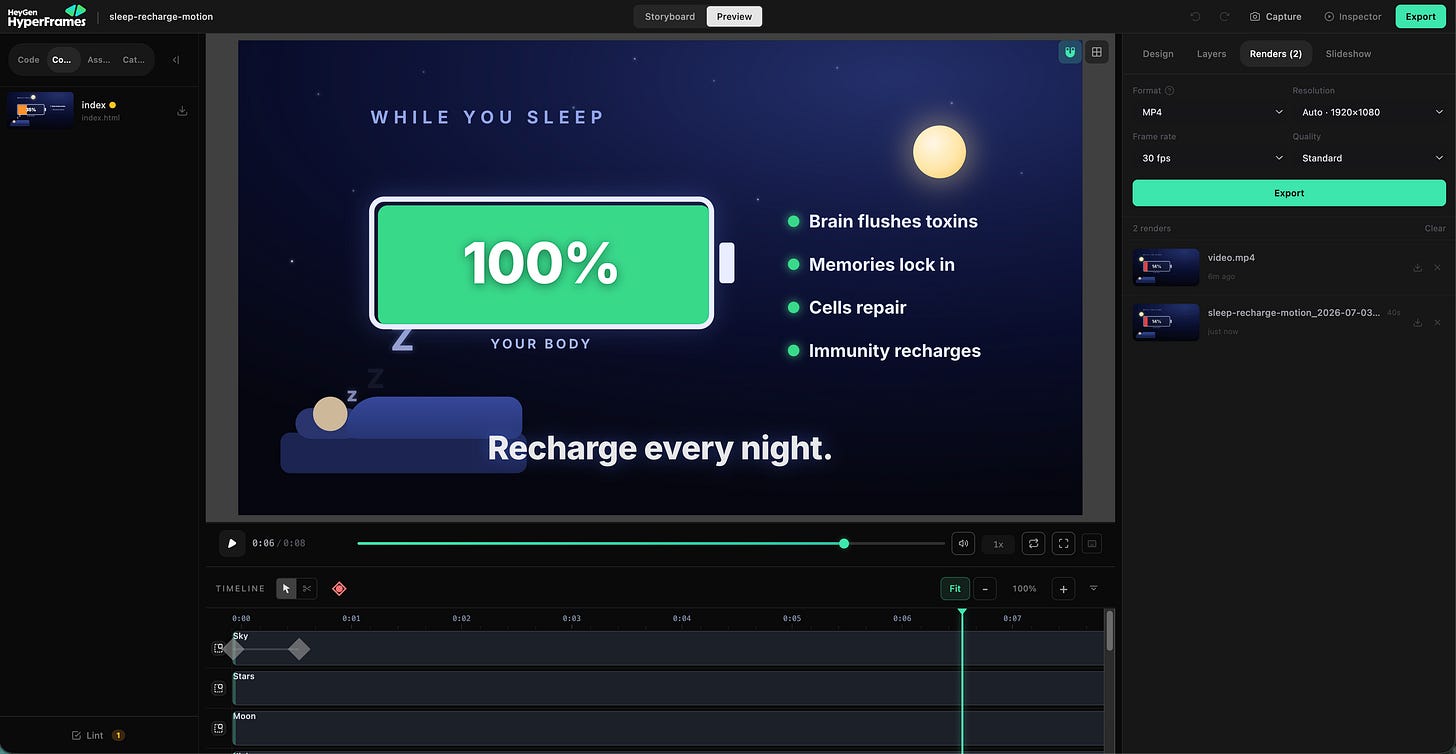Click the playback progress slider handle

(x=844, y=544)
